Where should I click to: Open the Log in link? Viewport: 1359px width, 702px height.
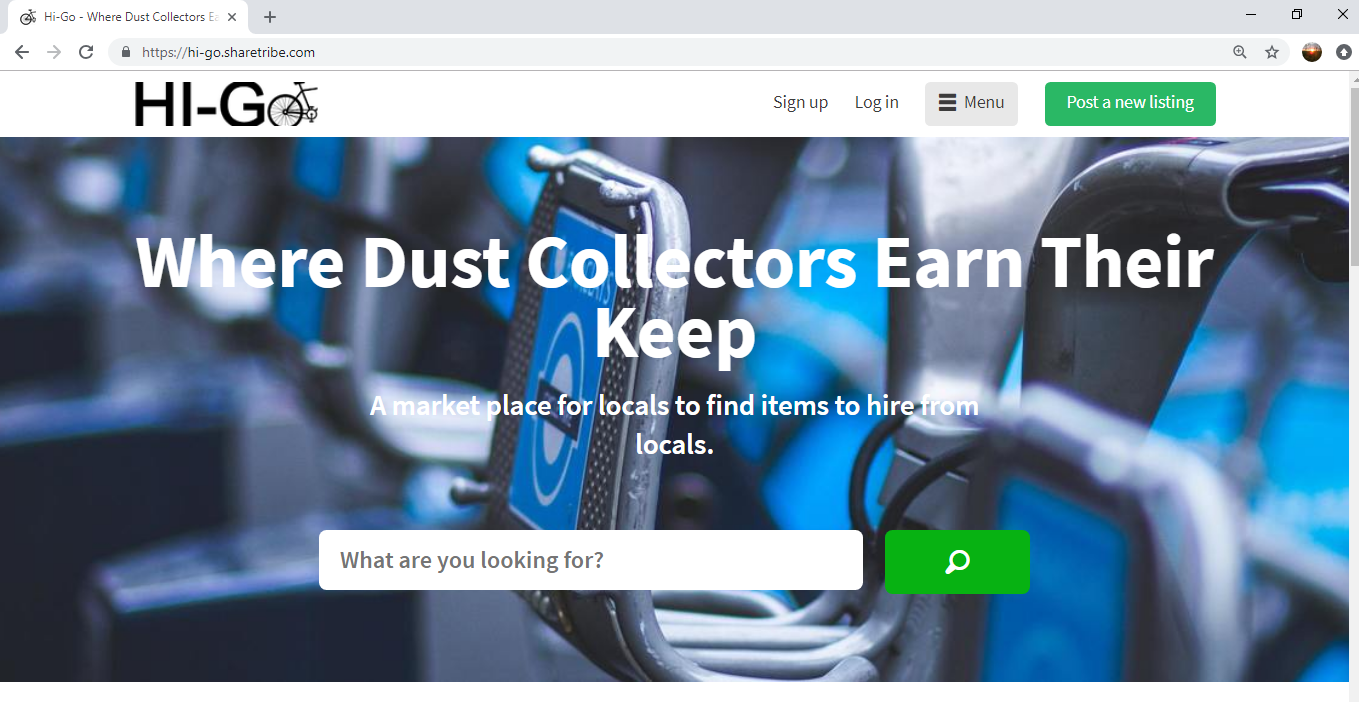point(876,103)
